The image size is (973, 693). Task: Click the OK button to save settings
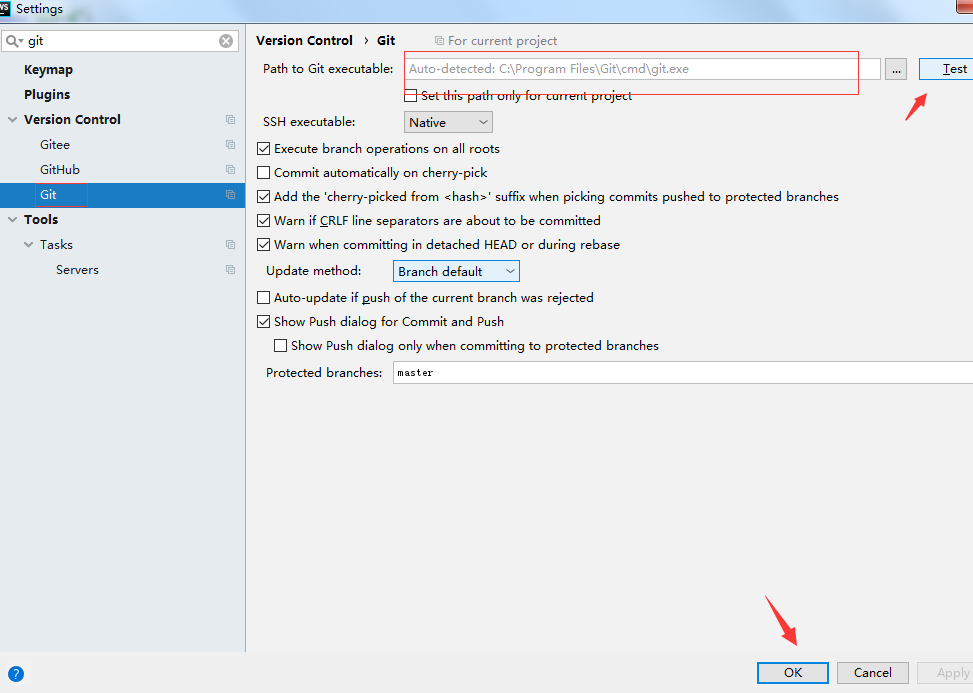(792, 673)
